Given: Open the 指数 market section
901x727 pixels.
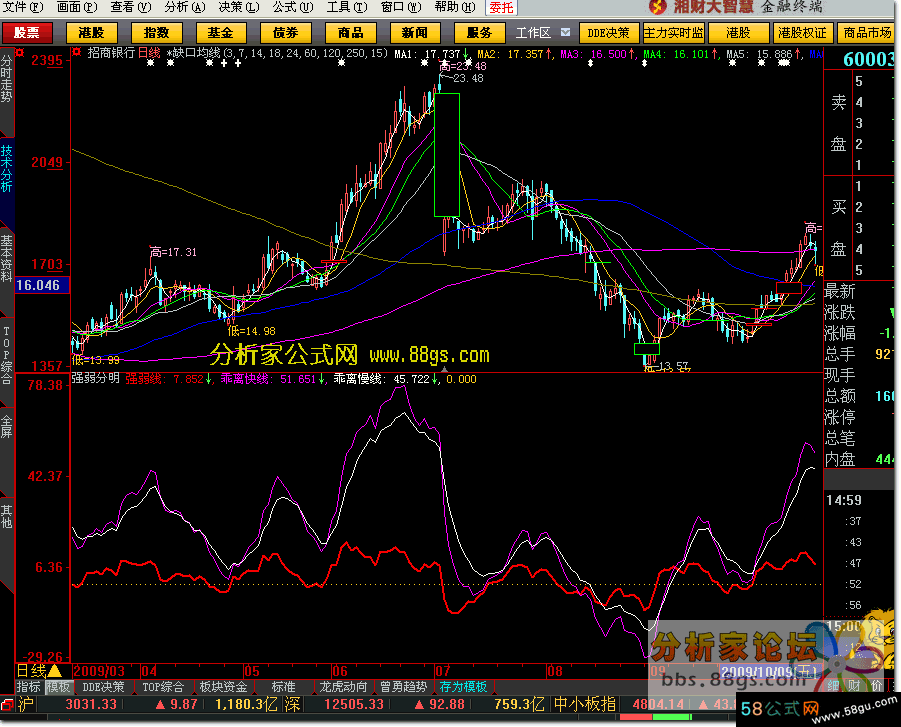Looking at the screenshot, I should click(x=156, y=33).
